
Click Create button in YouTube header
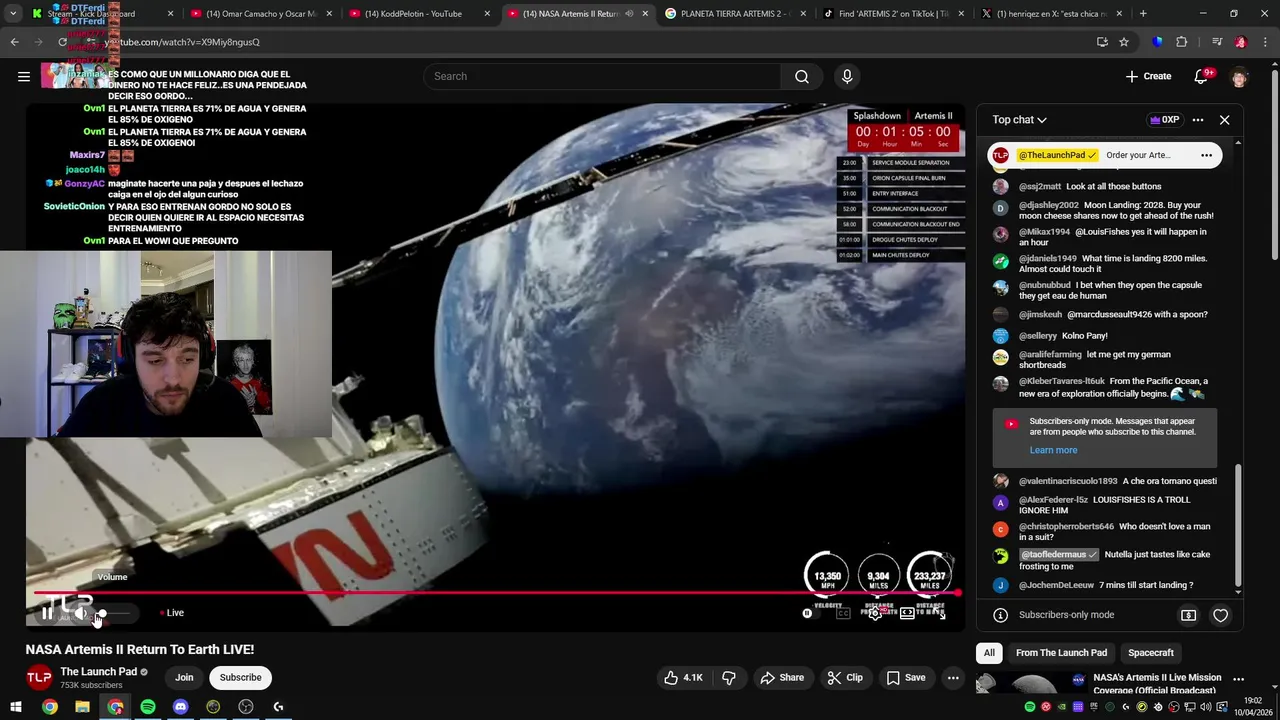tap(1148, 76)
